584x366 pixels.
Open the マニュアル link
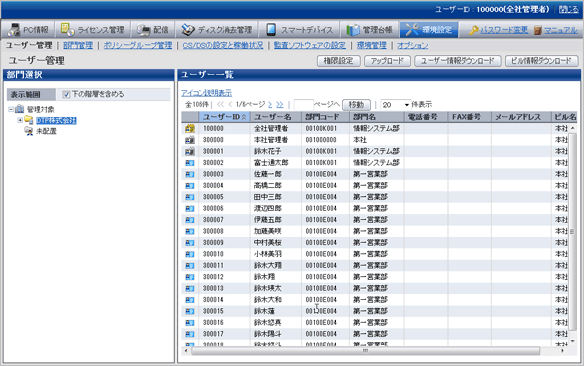pyautogui.click(x=561, y=30)
